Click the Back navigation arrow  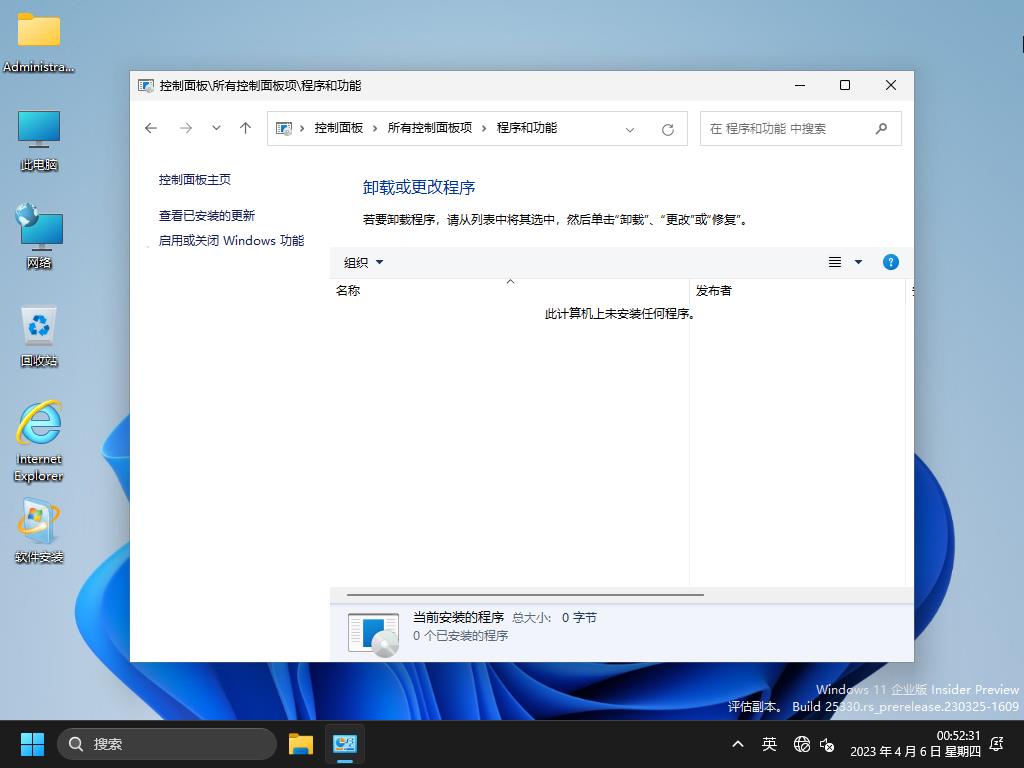[151, 128]
